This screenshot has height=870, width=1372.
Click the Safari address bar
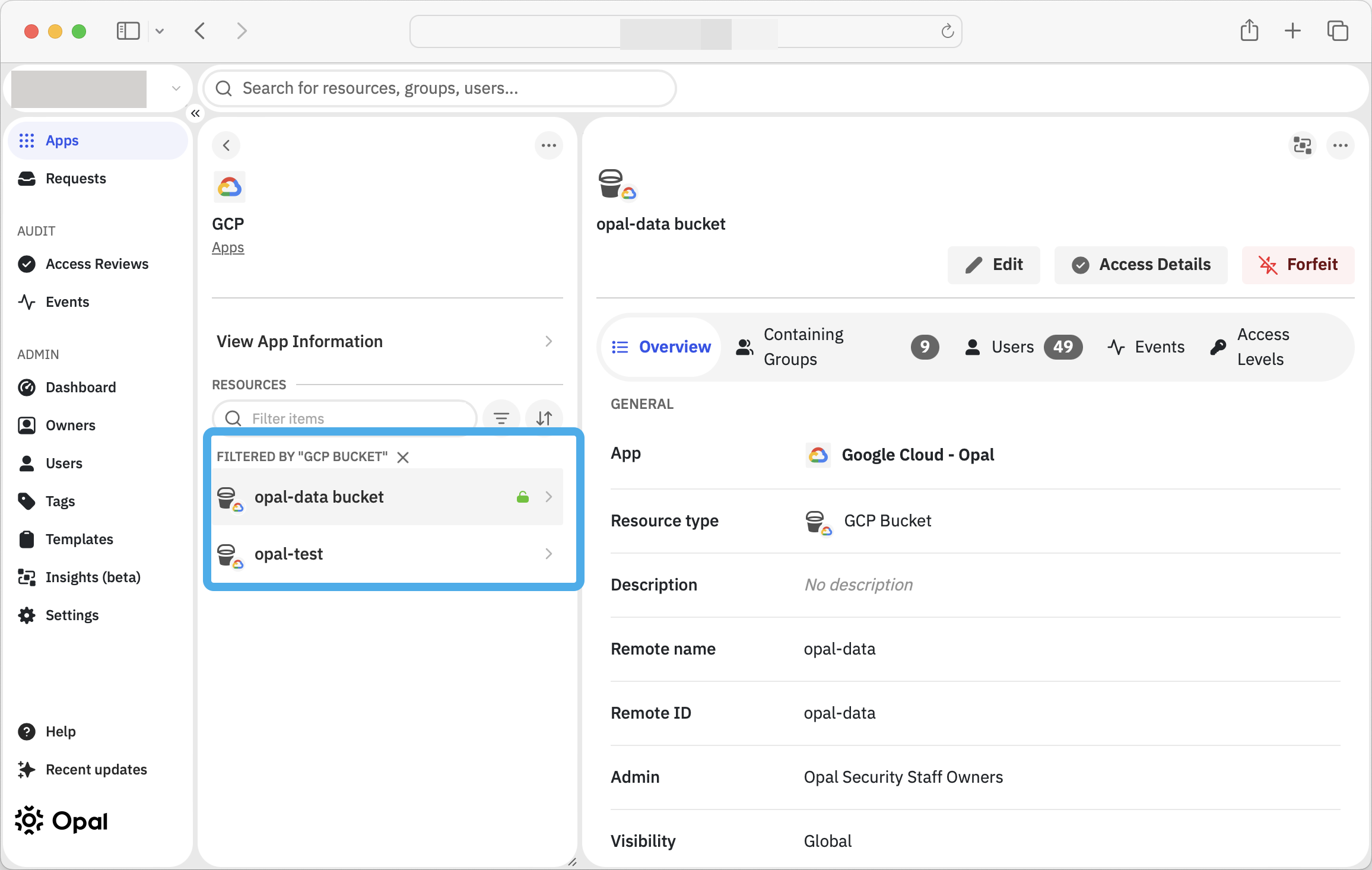coord(685,31)
